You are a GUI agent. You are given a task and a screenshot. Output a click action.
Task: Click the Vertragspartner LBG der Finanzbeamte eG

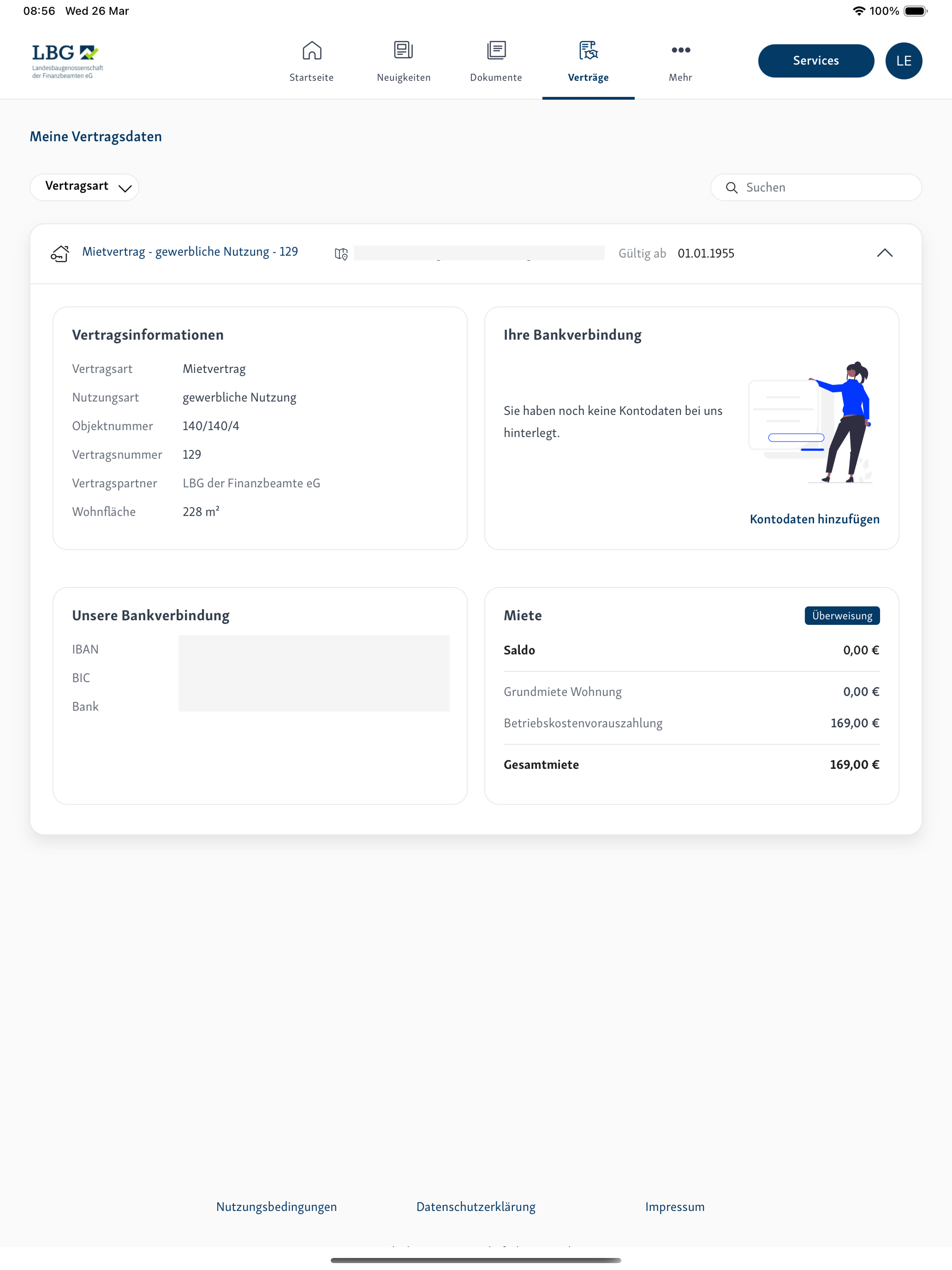[x=251, y=484]
